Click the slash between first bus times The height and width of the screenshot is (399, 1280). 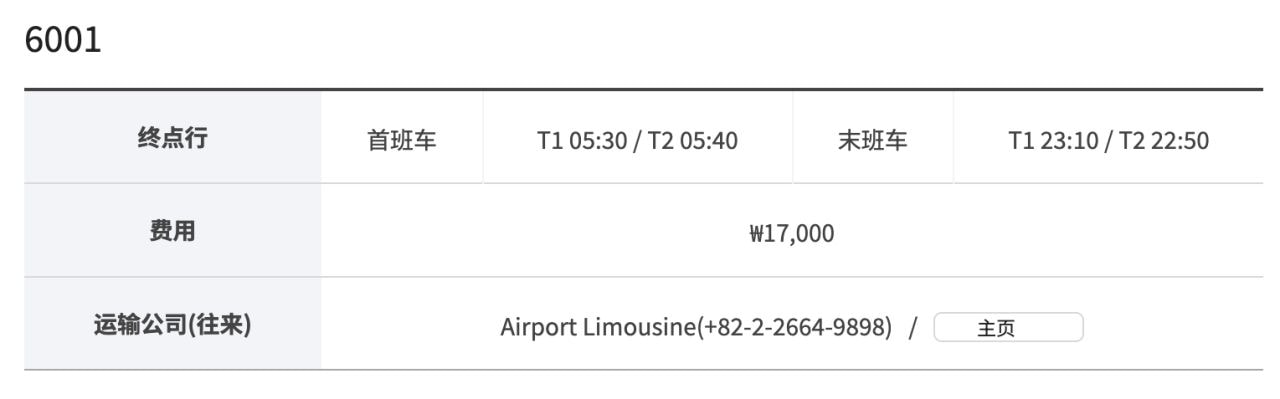coord(638,141)
